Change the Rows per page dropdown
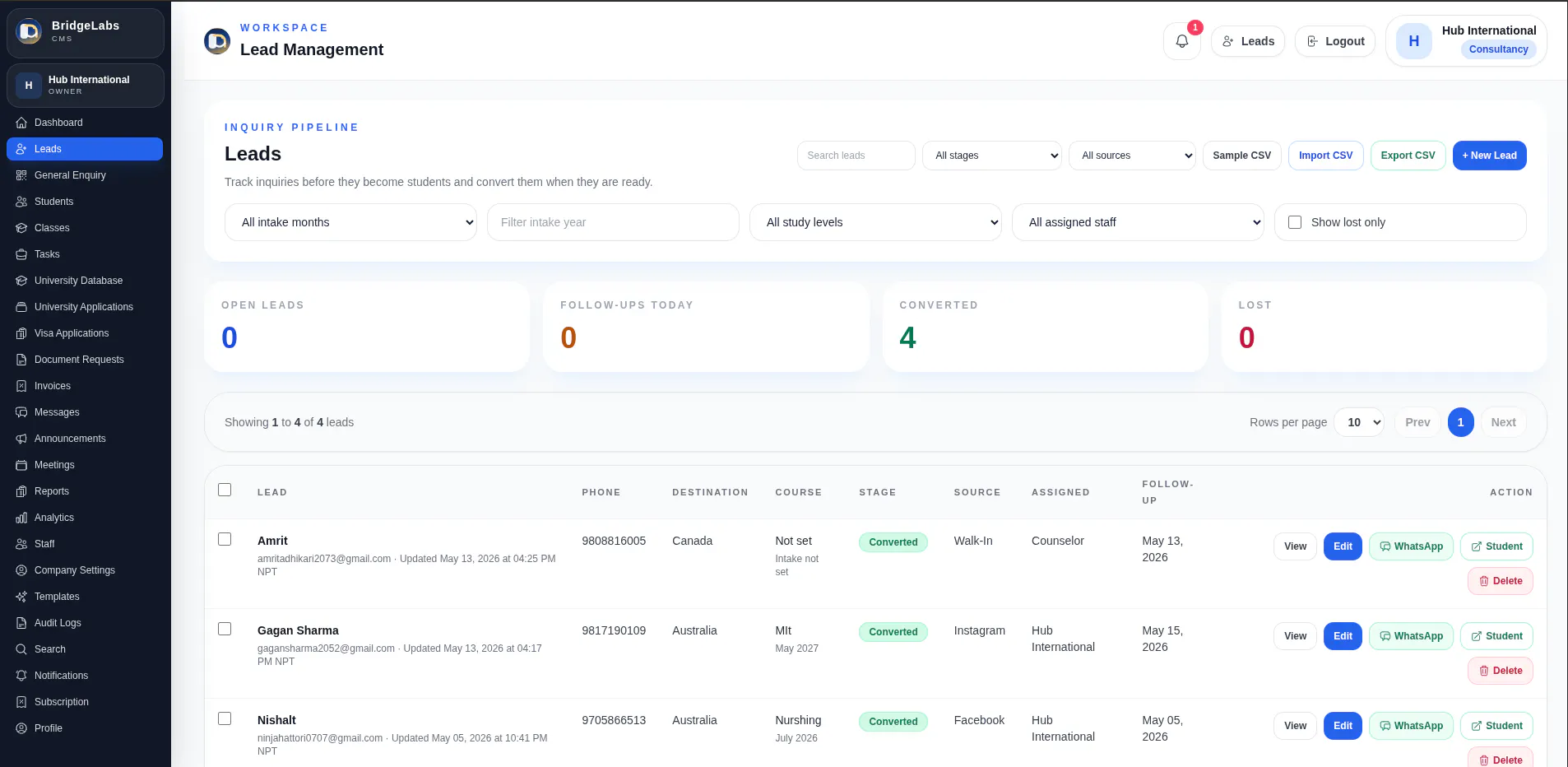Screen dimensions: 1568x767 coord(1359,422)
